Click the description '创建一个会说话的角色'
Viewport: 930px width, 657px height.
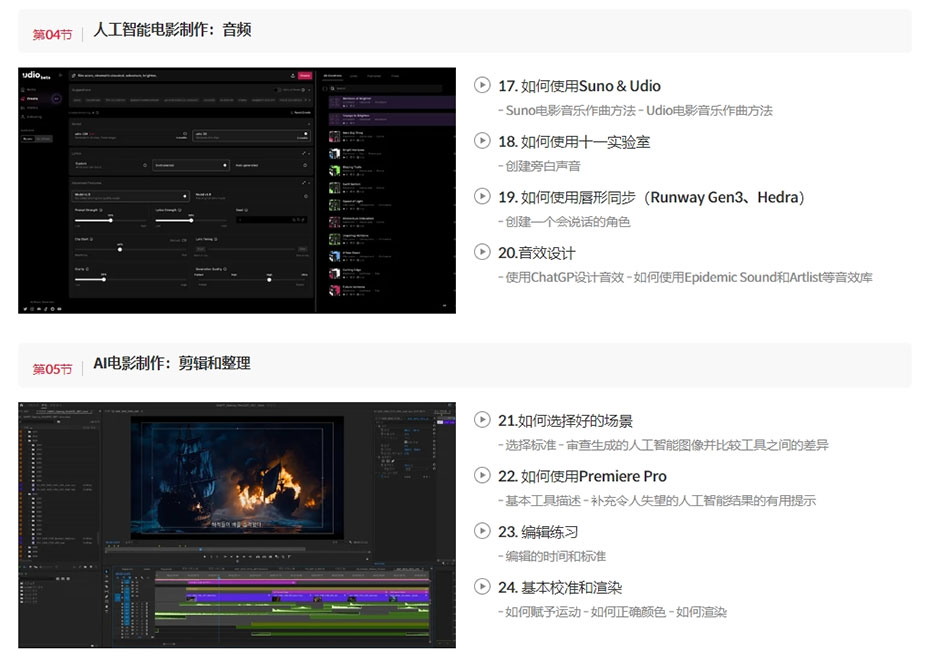click(x=564, y=222)
